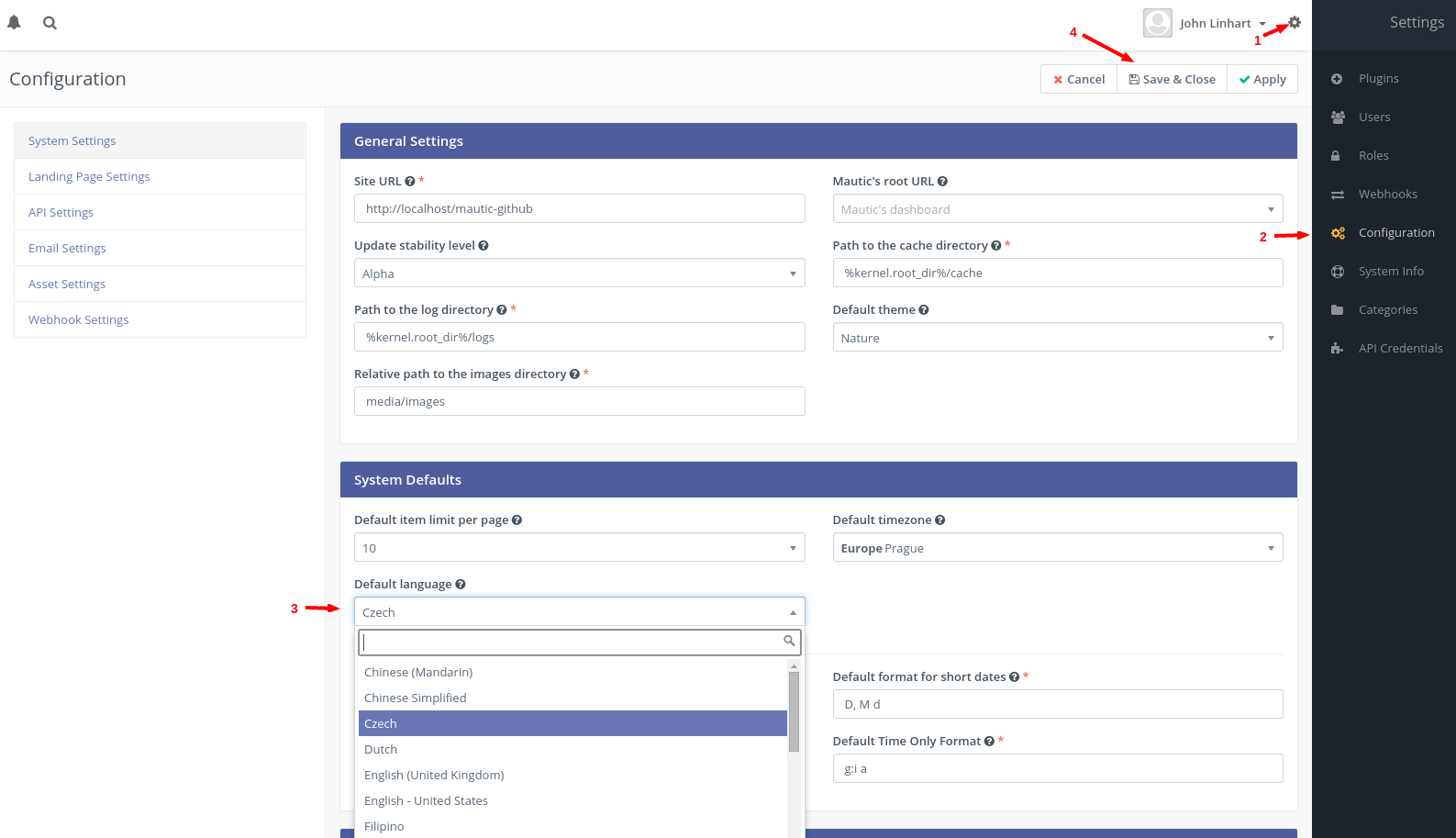Click the API Credentials puzzle icon

(1337, 349)
